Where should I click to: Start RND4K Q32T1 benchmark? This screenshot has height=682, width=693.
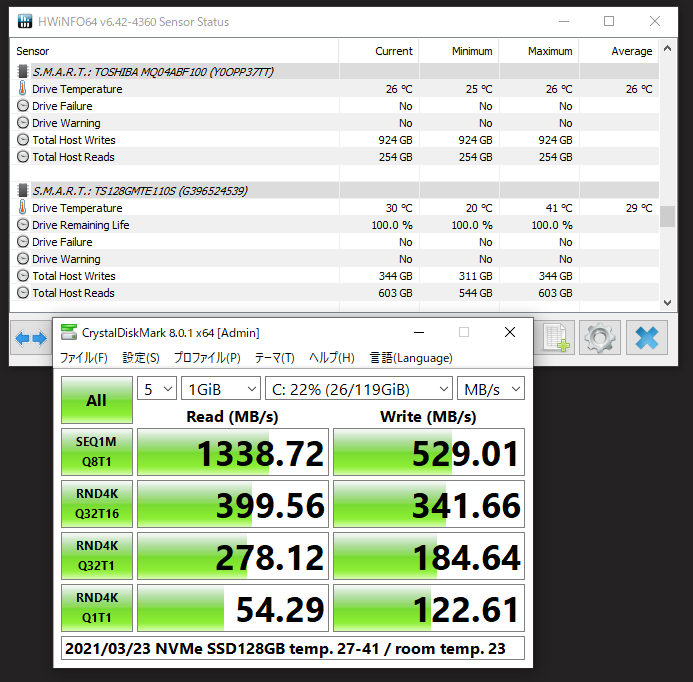[97, 556]
